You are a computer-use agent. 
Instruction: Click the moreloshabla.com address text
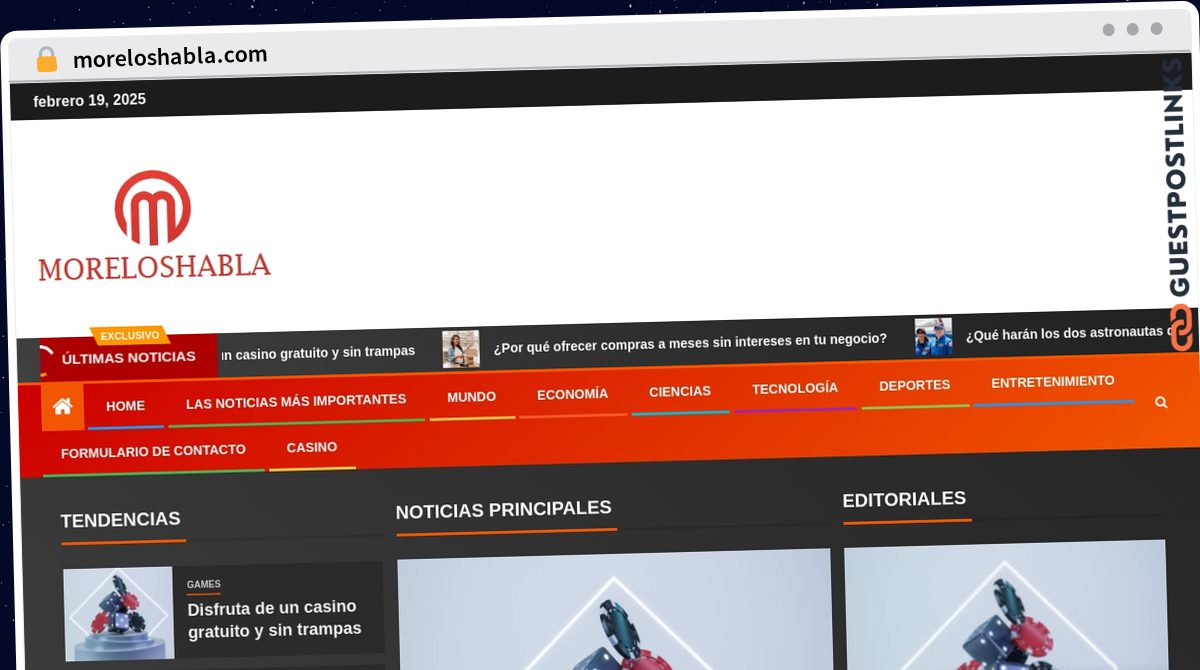point(170,56)
